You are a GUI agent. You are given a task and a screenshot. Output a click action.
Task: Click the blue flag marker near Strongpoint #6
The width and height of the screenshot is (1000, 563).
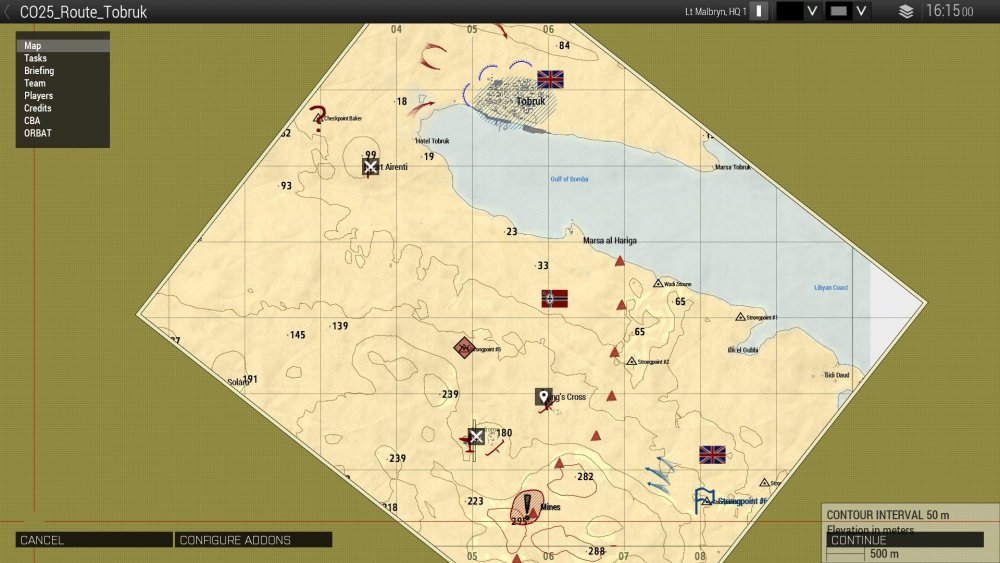click(704, 498)
